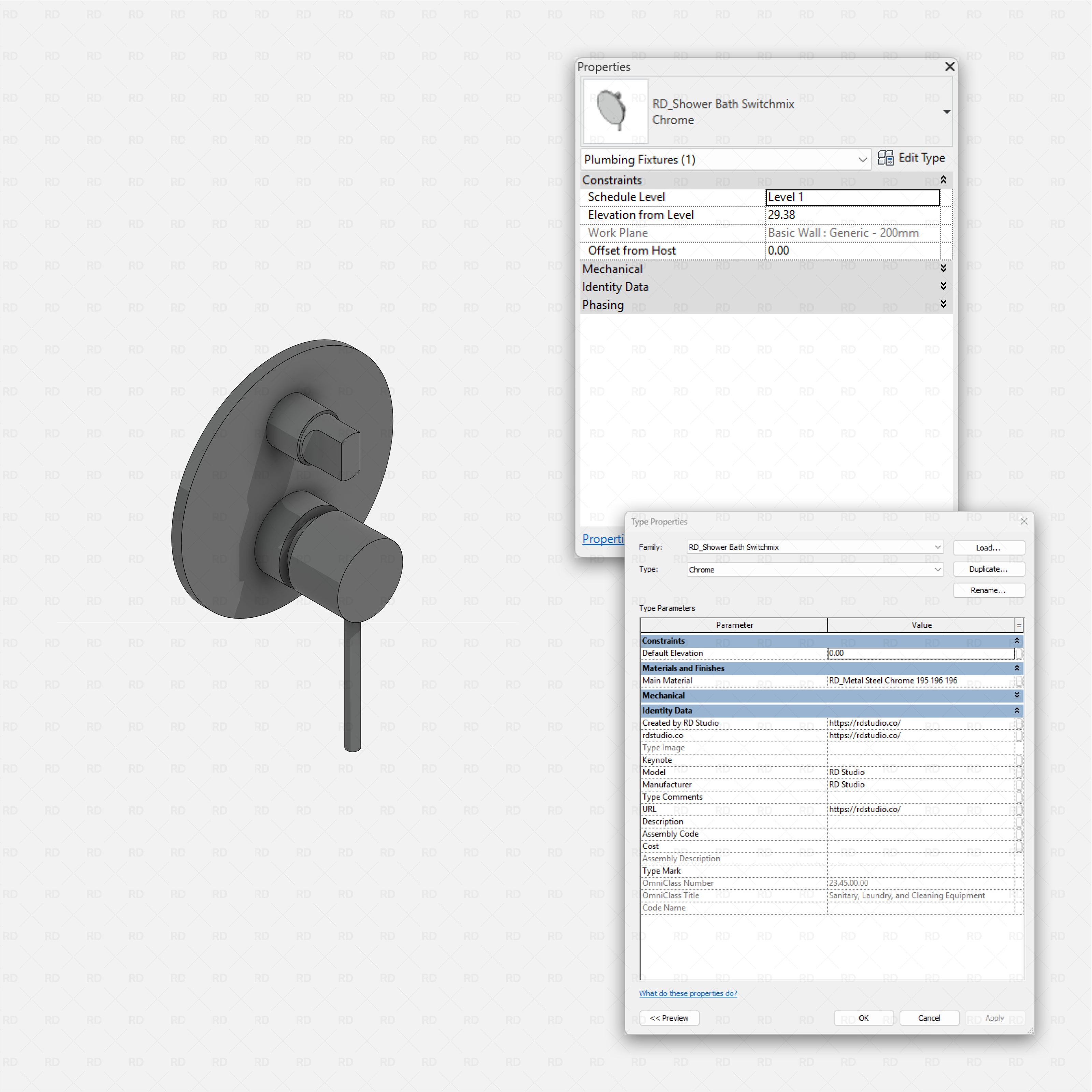Click the associate button for Model row
This screenshot has height=1092, width=1092.
point(1019,772)
